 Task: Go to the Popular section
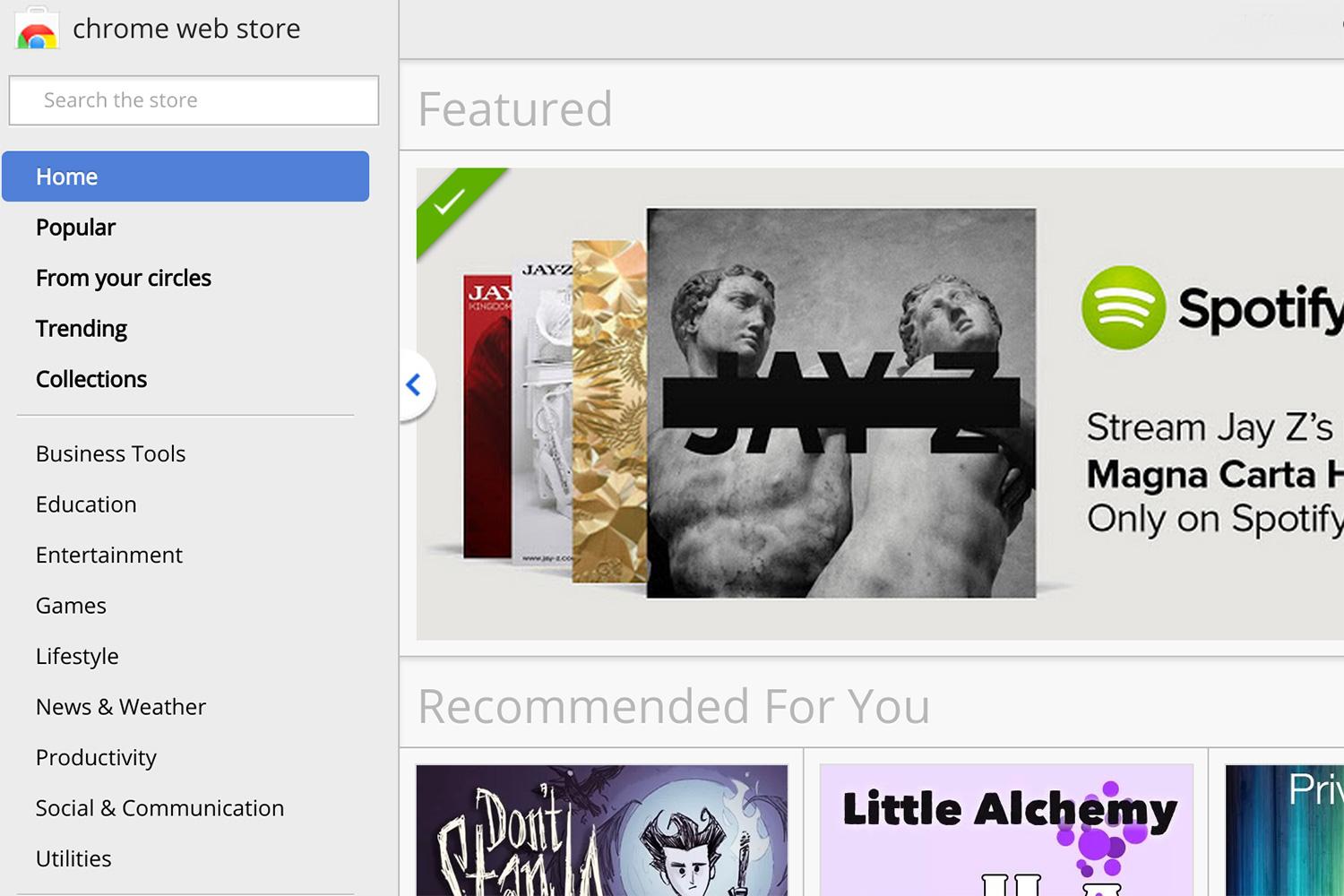[x=75, y=228]
